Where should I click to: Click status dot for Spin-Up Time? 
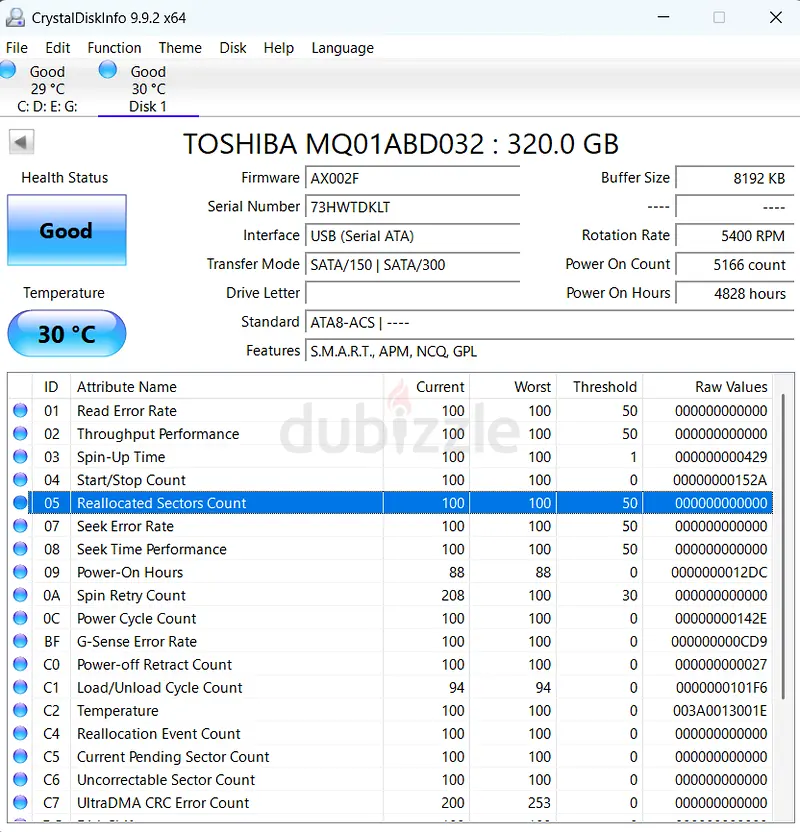point(20,456)
